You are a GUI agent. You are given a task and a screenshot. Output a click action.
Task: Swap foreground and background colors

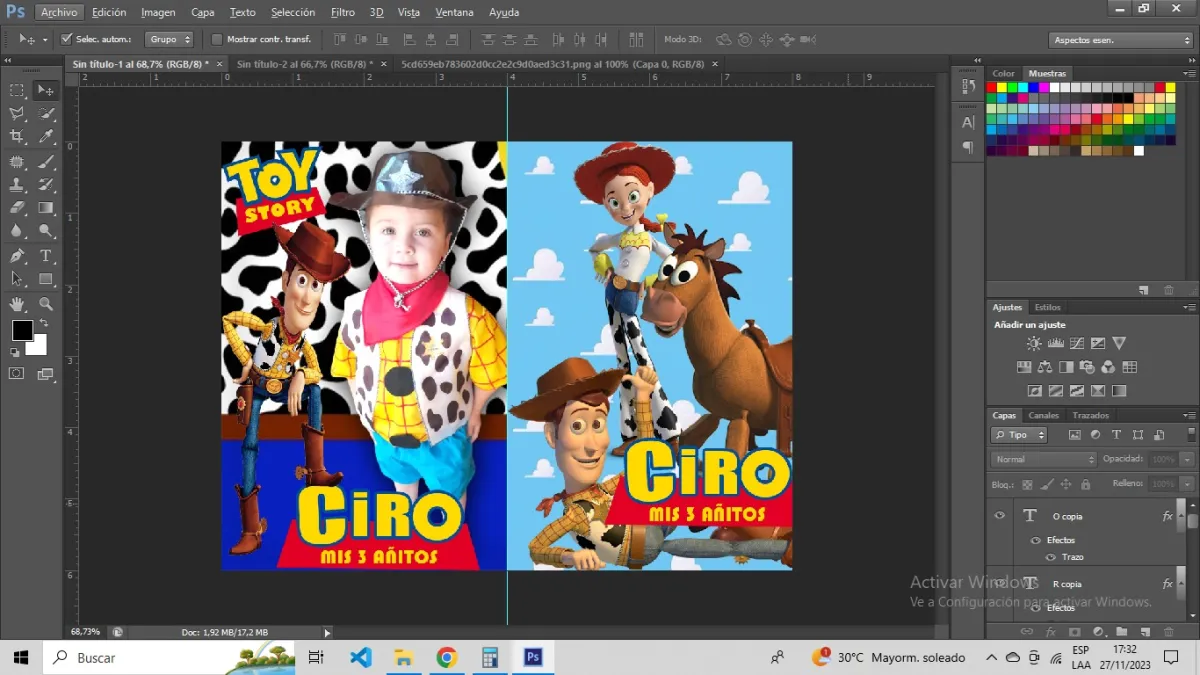pyautogui.click(x=44, y=324)
